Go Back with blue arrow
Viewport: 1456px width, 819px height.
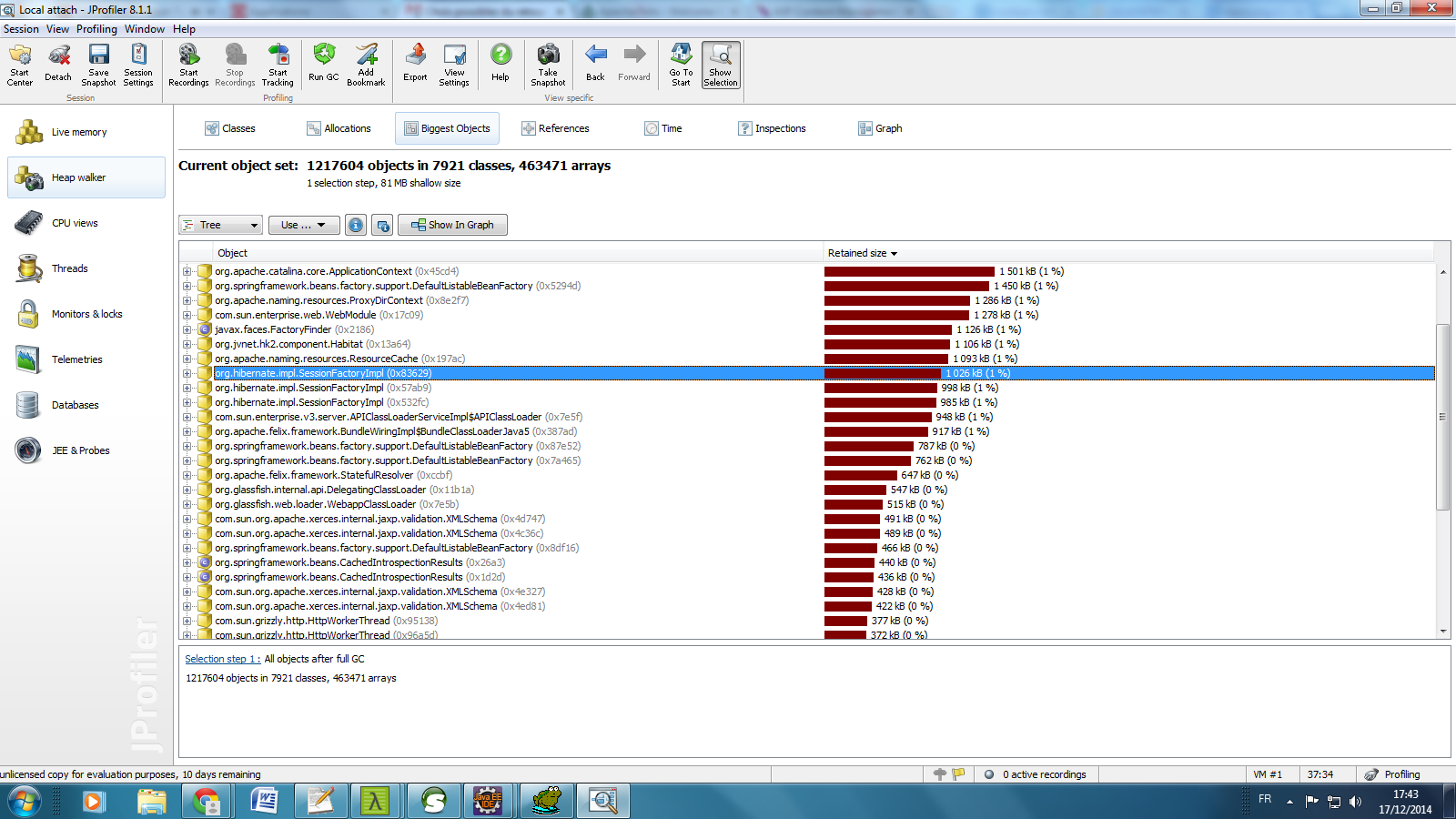pyautogui.click(x=595, y=65)
